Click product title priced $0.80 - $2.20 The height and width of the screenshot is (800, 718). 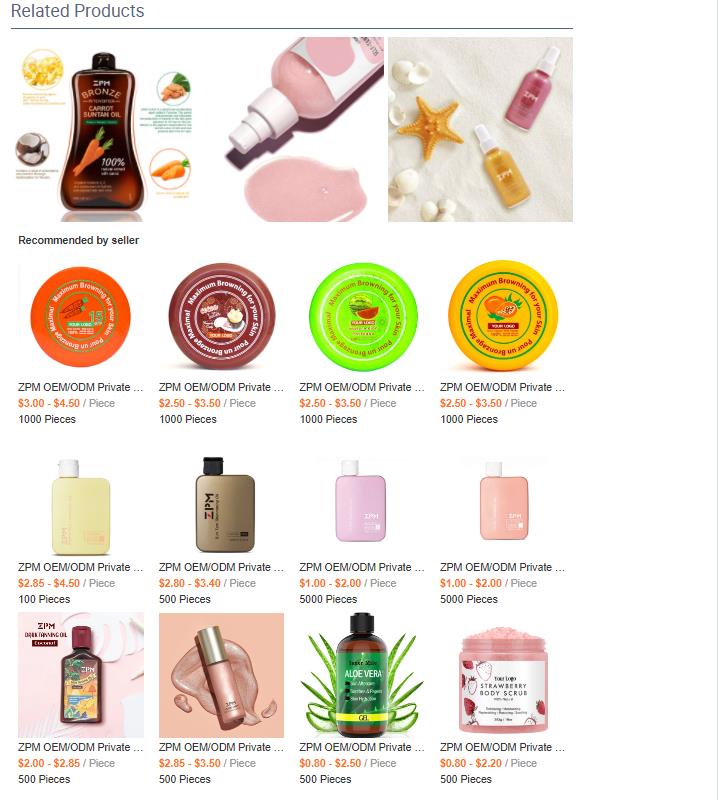pos(503,747)
